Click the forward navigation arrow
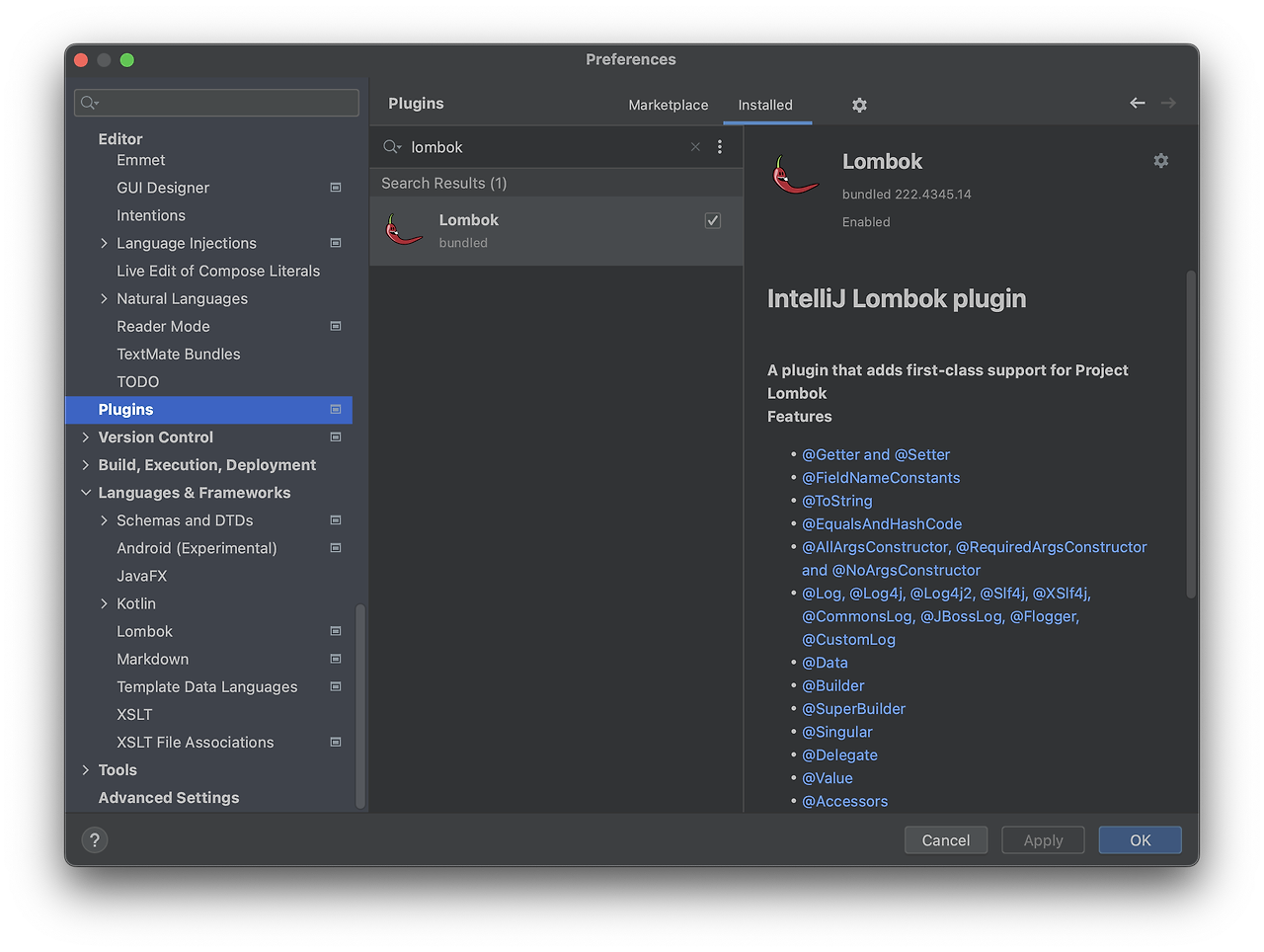 tap(1168, 103)
